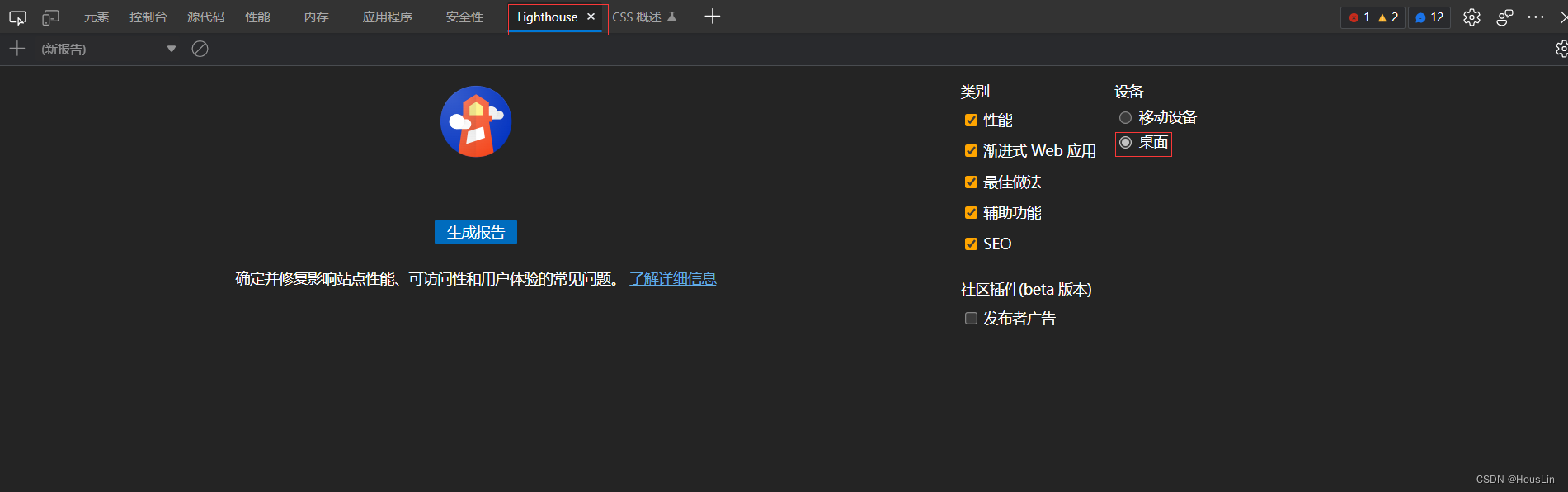Click the feedback people icon
Image resolution: width=1568 pixels, height=492 pixels.
pyautogui.click(x=1504, y=17)
